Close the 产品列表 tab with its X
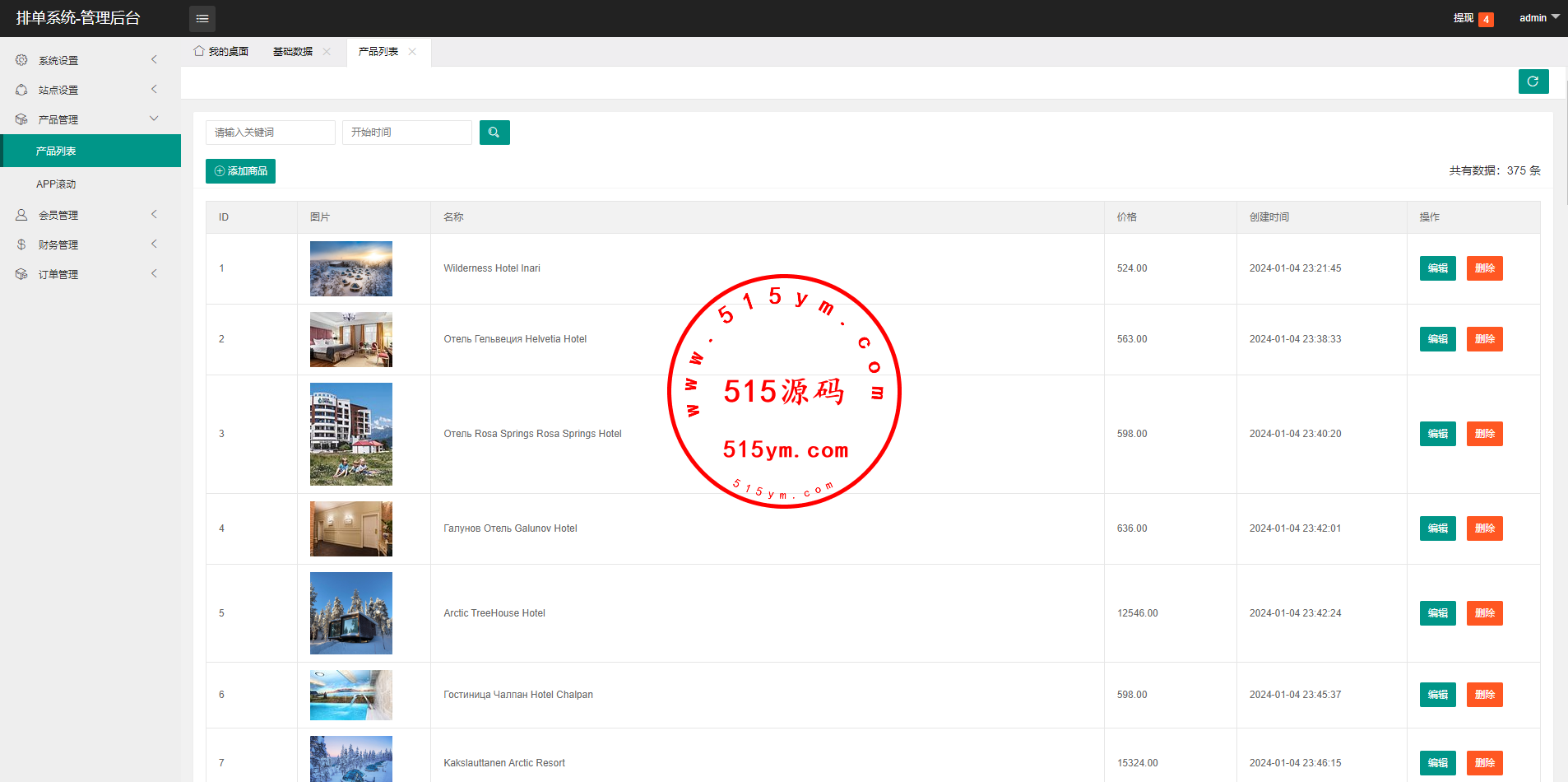Viewport: 1568px width, 782px height. click(x=412, y=52)
